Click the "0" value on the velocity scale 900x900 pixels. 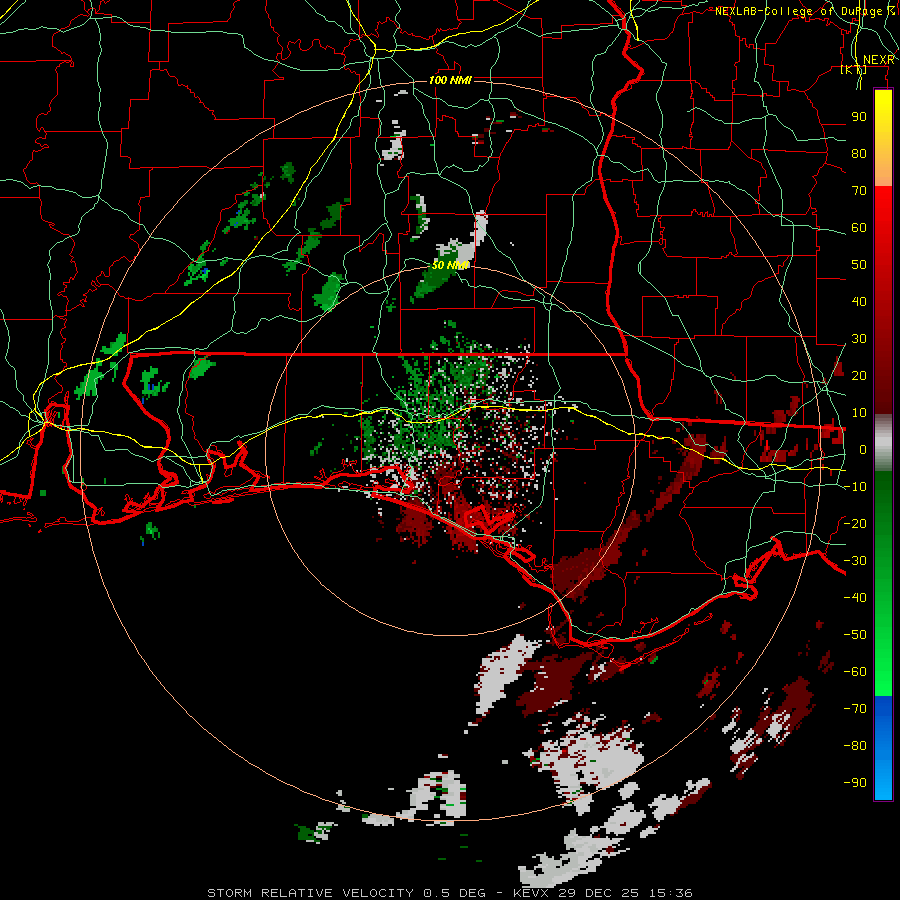pos(863,449)
